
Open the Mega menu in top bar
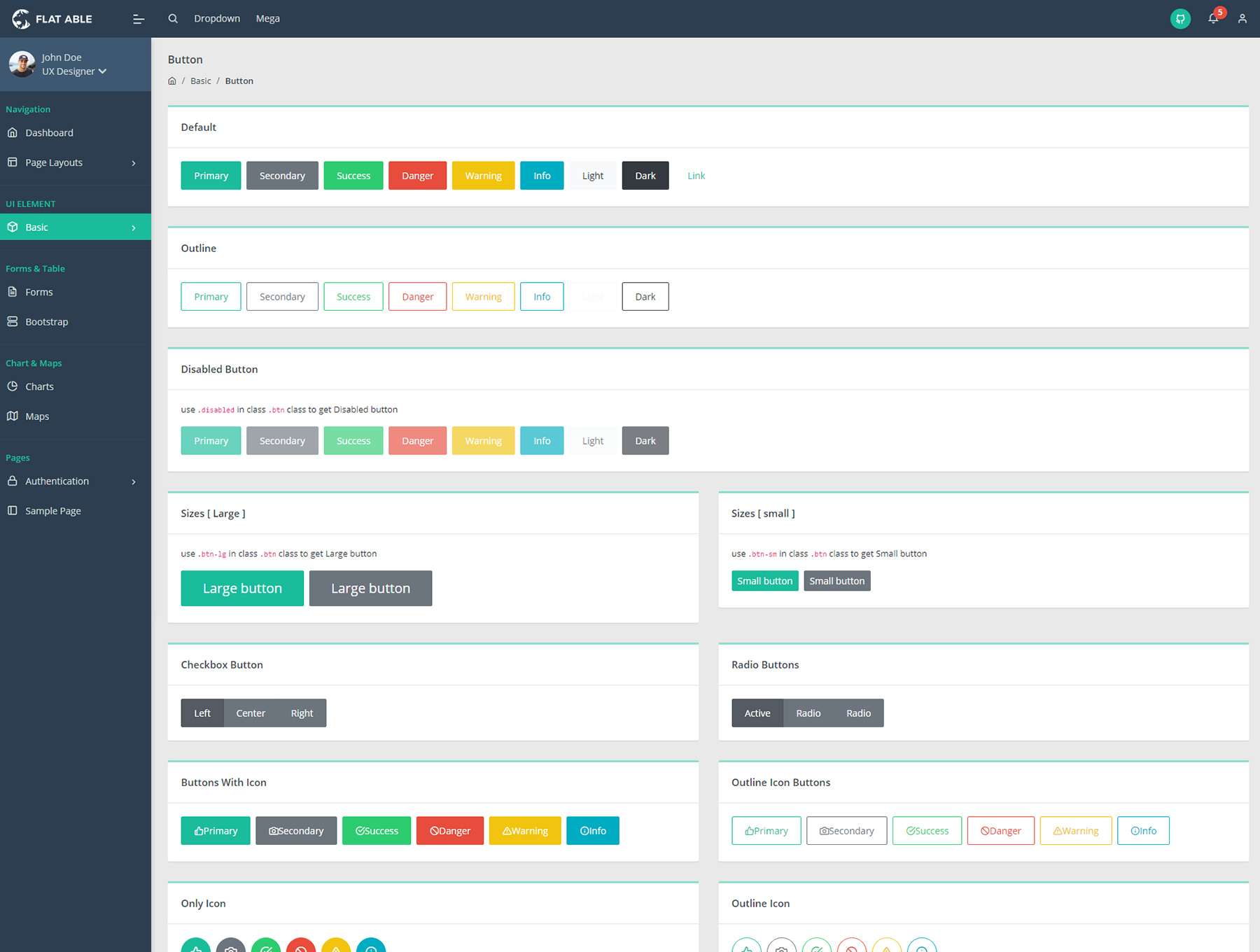point(267,19)
